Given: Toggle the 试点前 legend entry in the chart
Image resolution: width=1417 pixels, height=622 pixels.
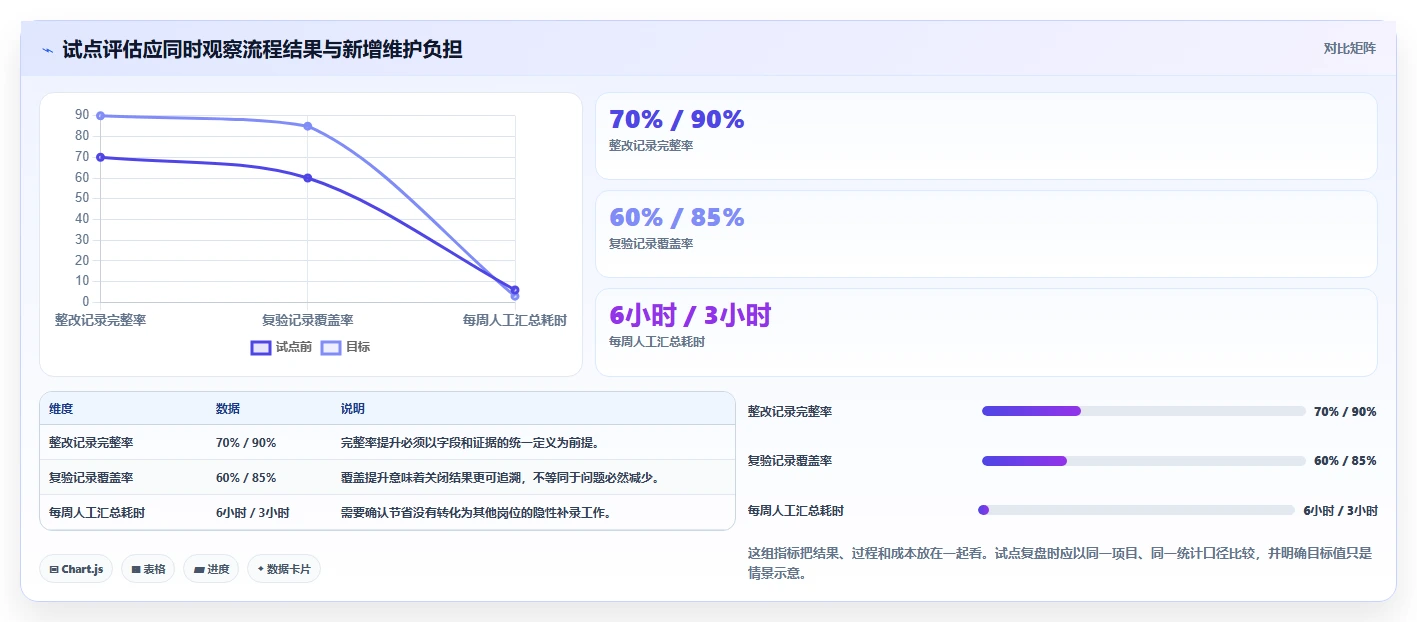Looking at the screenshot, I should 281,347.
